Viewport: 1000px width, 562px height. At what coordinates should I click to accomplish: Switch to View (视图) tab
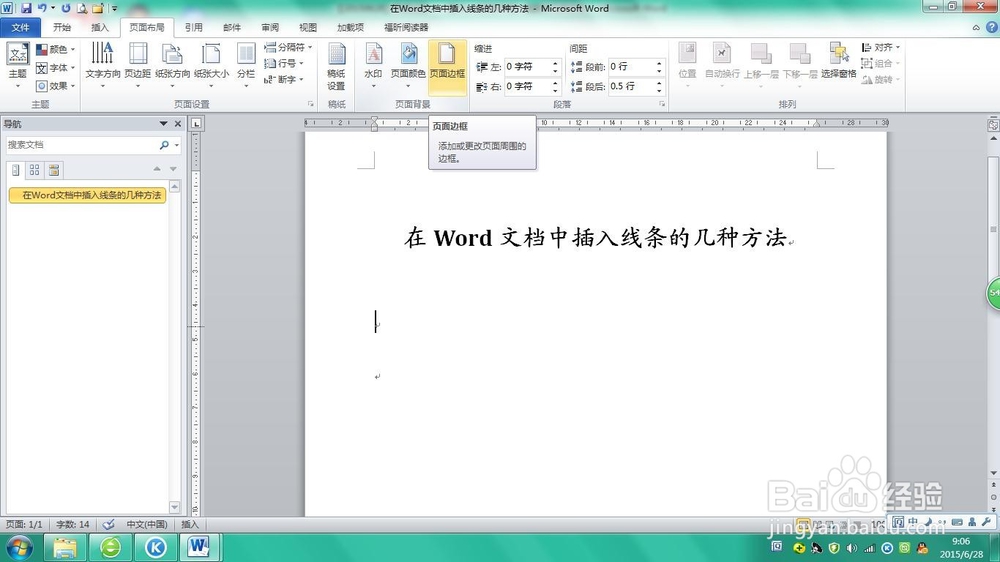coord(308,27)
